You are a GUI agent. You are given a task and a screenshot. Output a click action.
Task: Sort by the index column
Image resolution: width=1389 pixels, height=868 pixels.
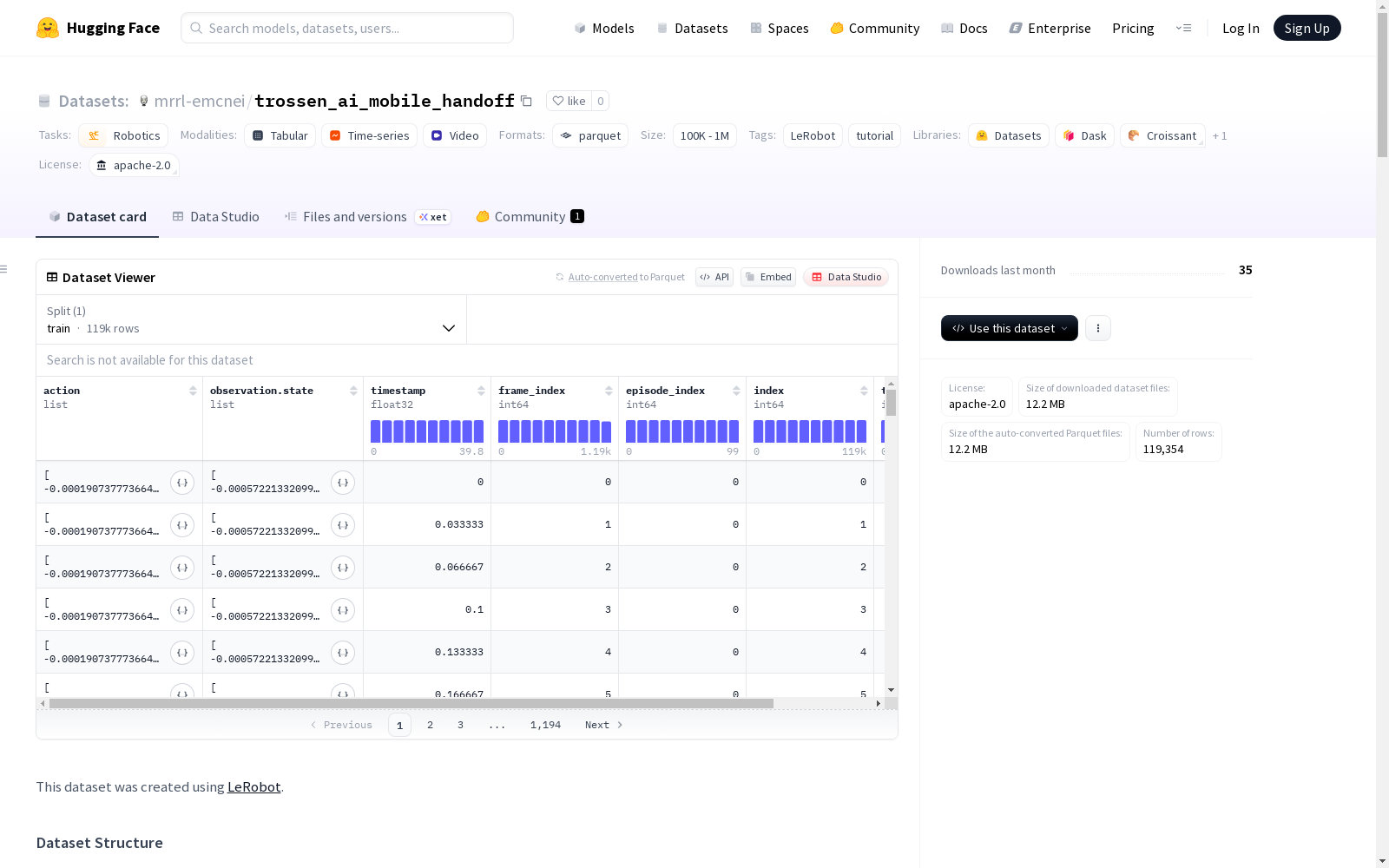click(864, 391)
